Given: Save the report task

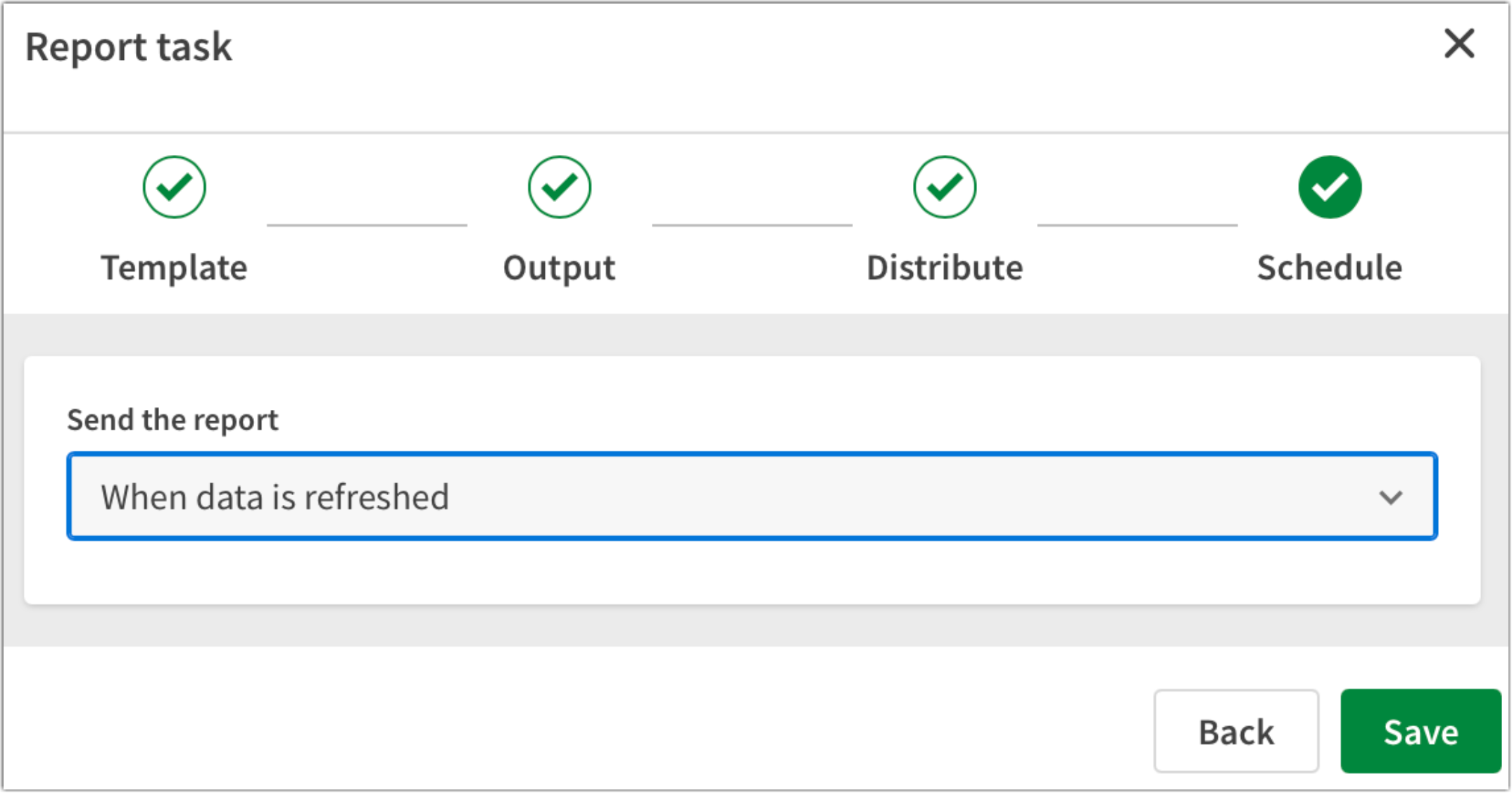Looking at the screenshot, I should (x=1420, y=730).
